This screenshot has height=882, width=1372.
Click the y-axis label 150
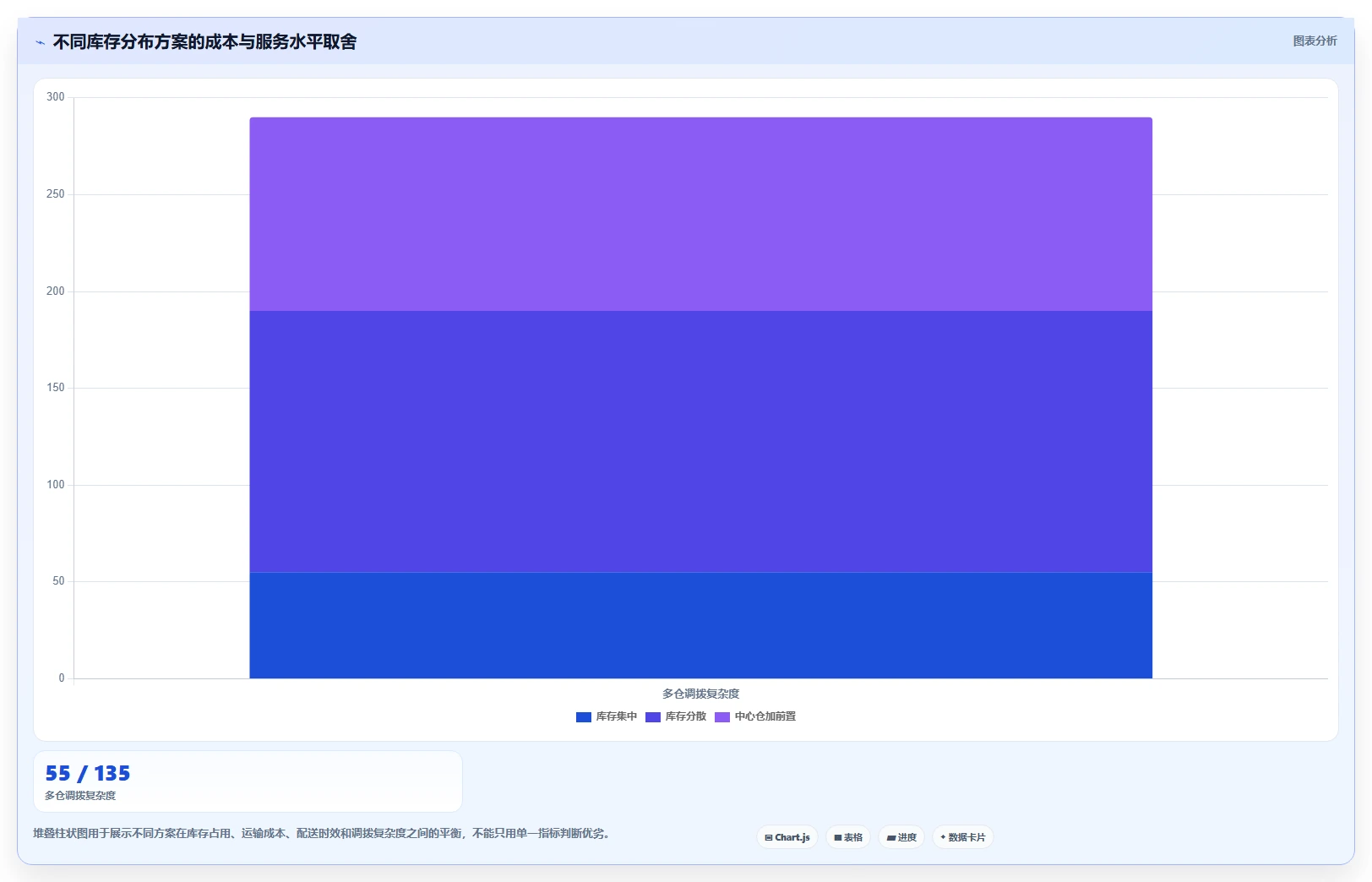tap(55, 388)
